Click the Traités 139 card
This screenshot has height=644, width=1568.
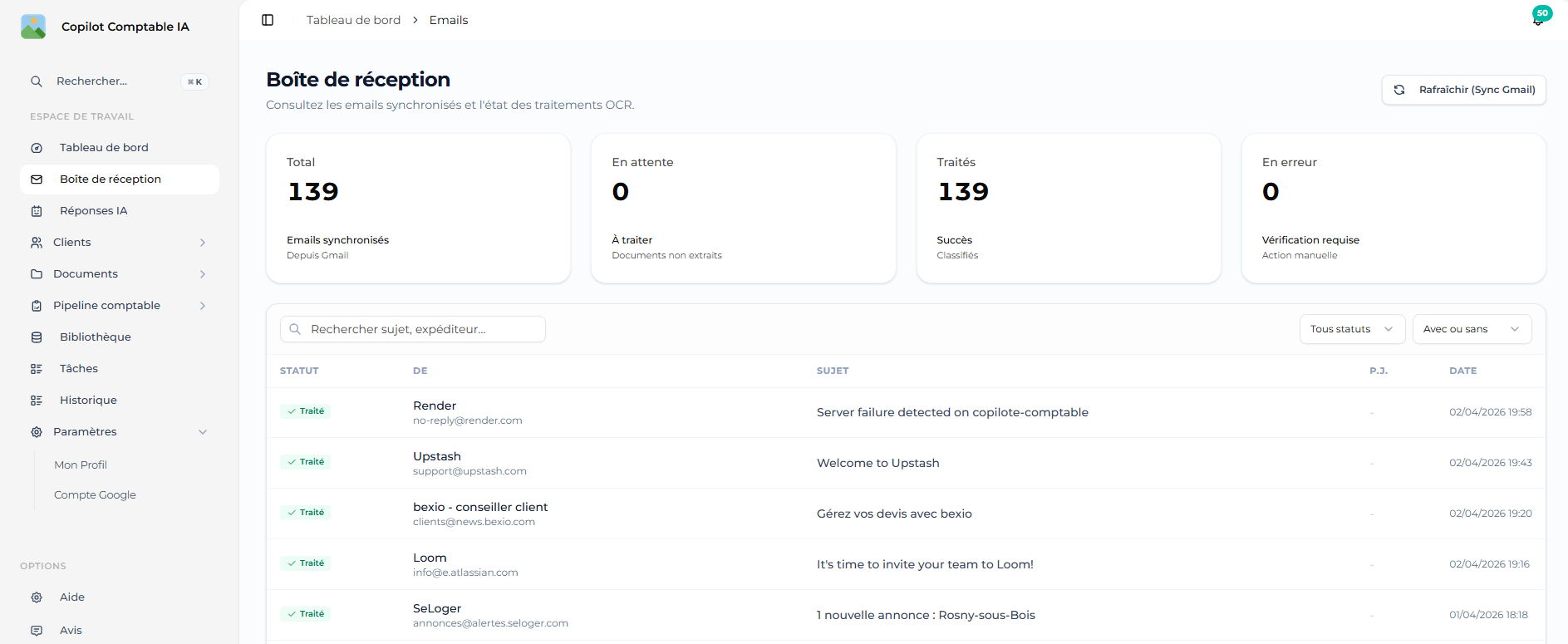(1069, 209)
